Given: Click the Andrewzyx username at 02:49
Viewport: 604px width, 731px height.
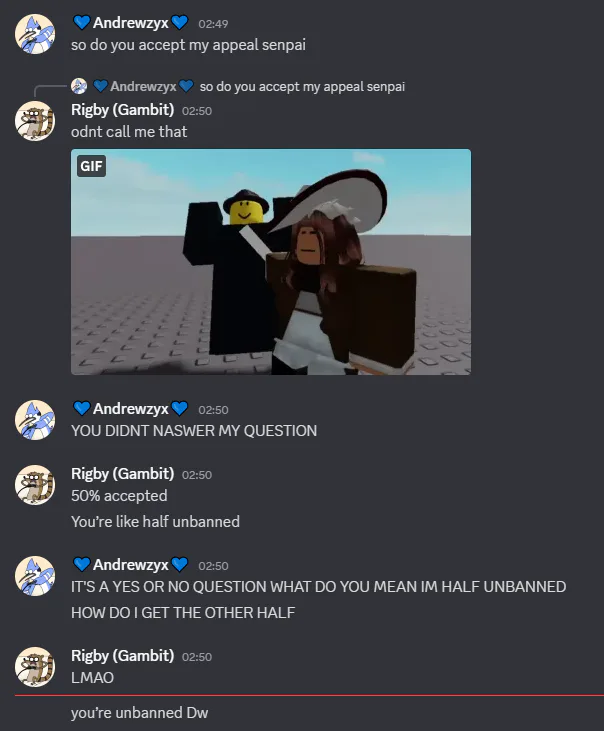Looking at the screenshot, I should (x=130, y=23).
